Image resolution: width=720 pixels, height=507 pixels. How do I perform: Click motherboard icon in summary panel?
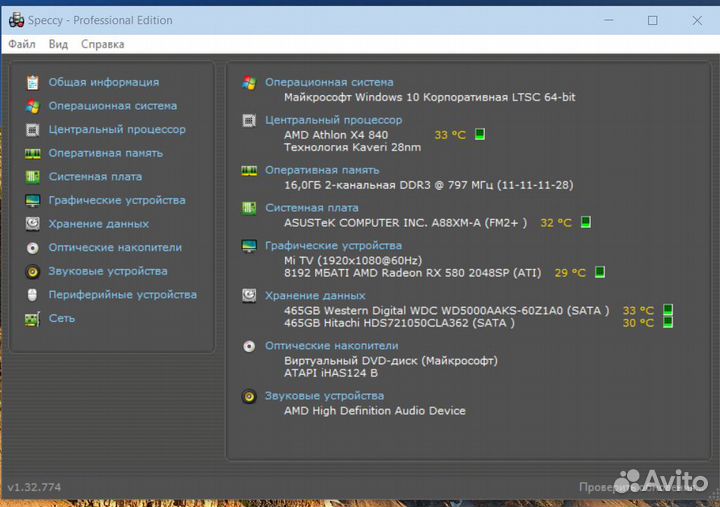click(x=249, y=208)
